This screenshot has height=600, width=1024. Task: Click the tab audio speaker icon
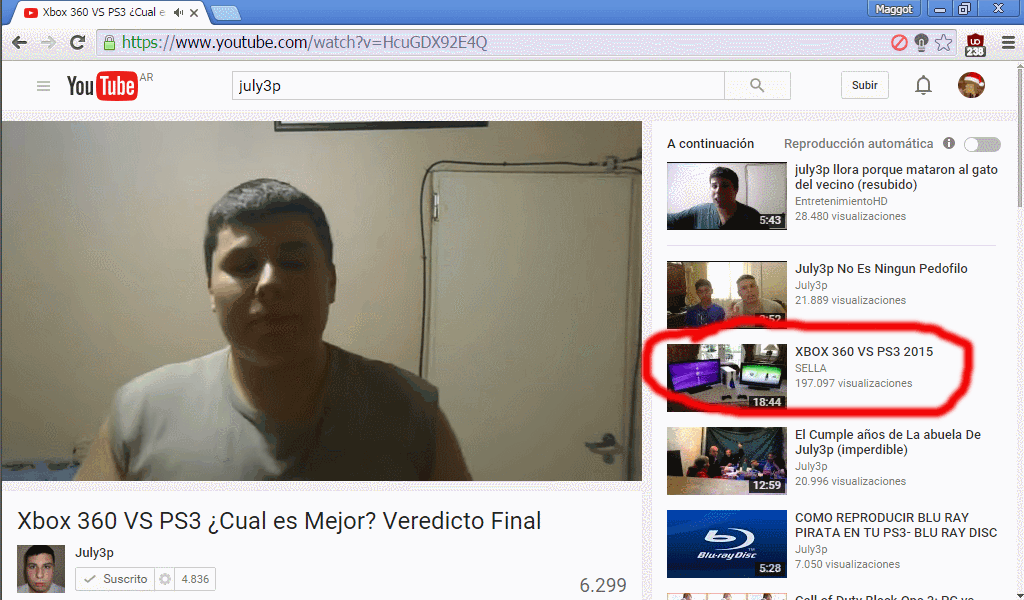tap(178, 12)
